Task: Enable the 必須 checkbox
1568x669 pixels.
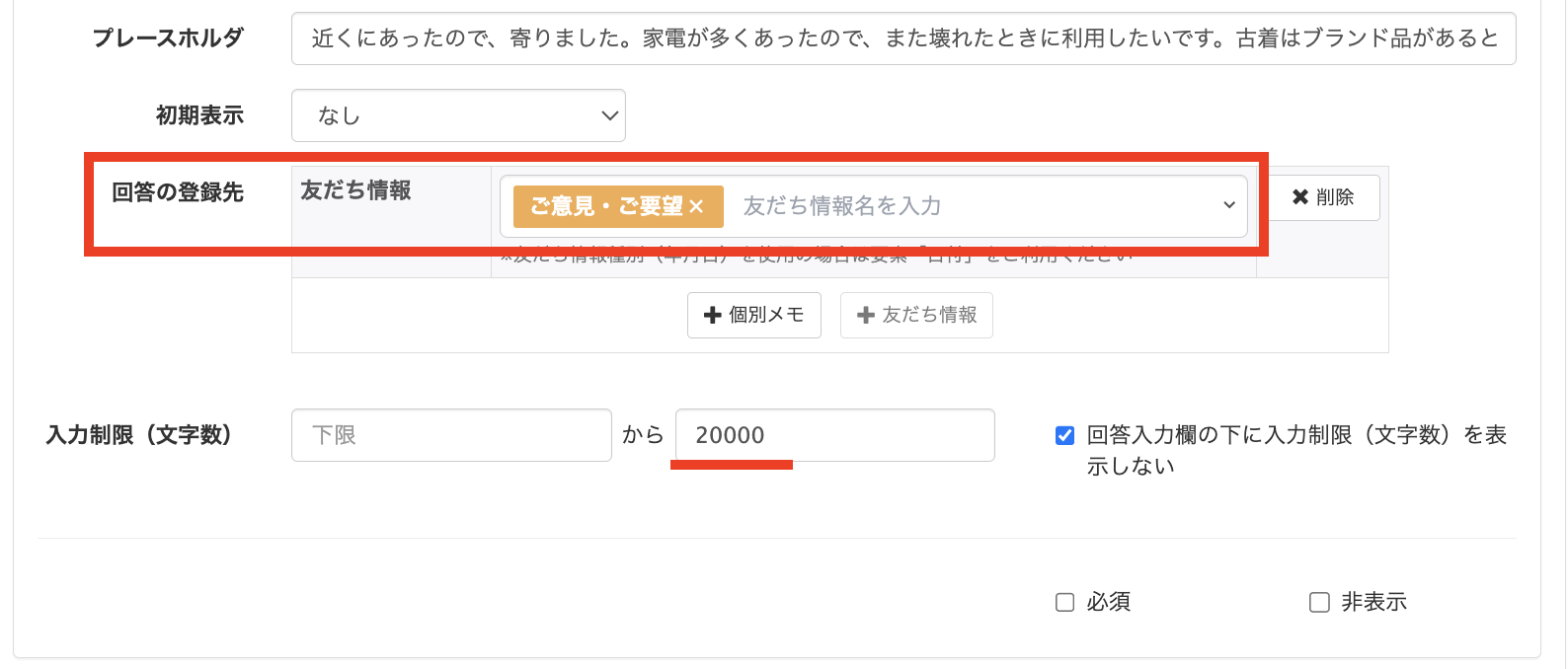Action: [1064, 602]
